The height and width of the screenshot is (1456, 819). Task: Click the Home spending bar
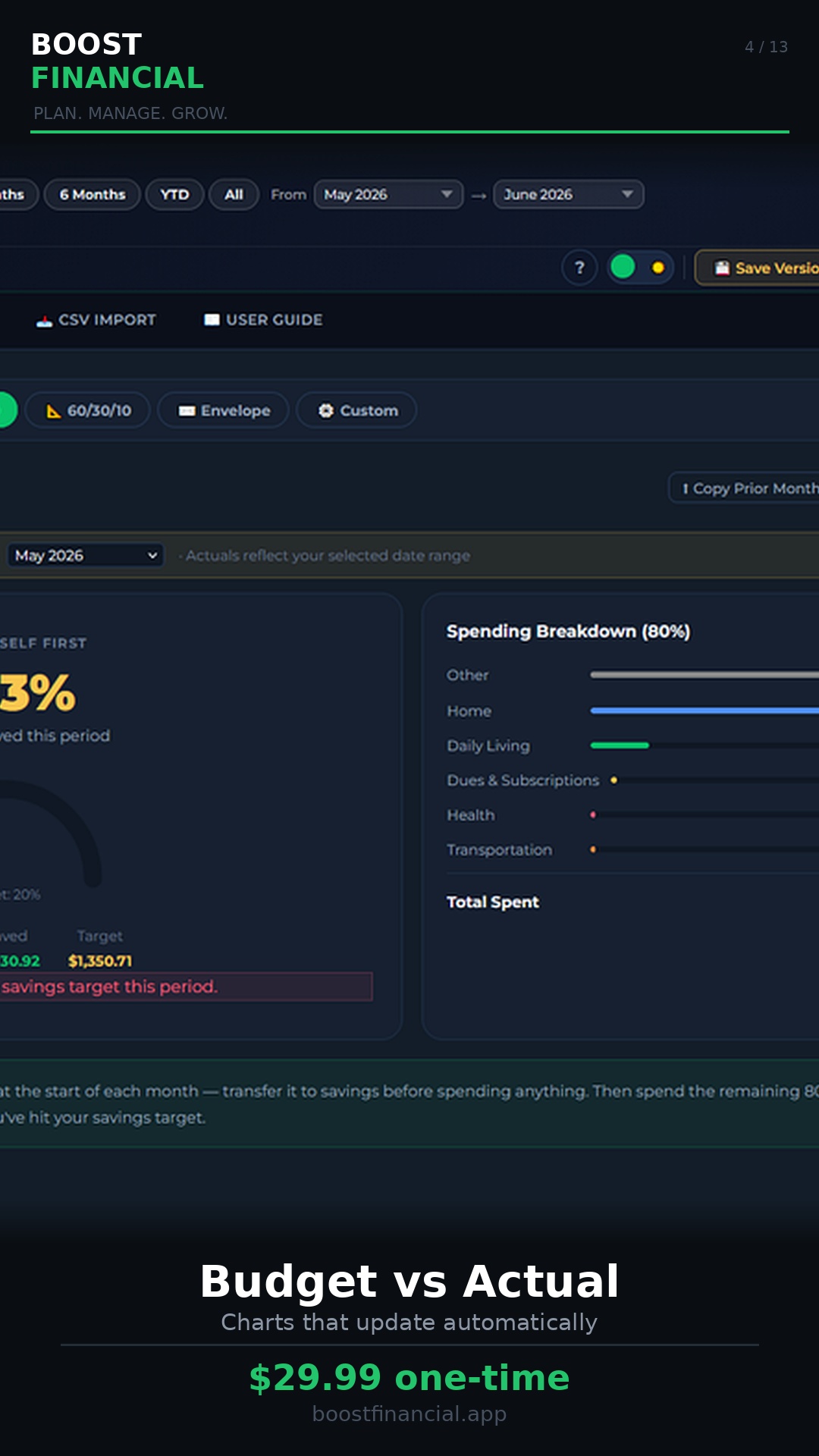[x=704, y=711]
